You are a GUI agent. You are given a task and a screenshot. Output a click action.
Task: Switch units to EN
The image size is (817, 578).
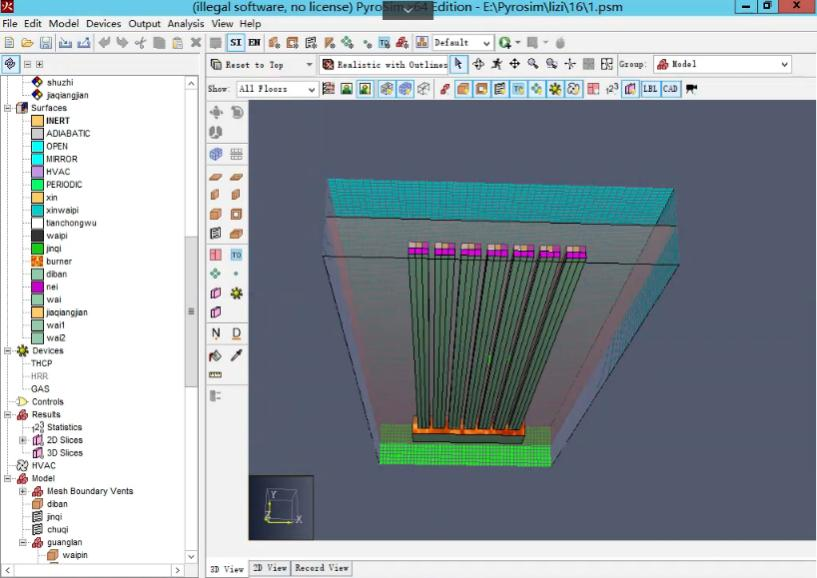pyautogui.click(x=254, y=43)
